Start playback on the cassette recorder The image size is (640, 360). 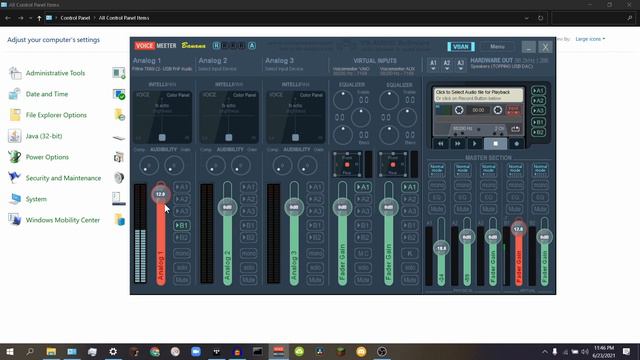click(474, 144)
